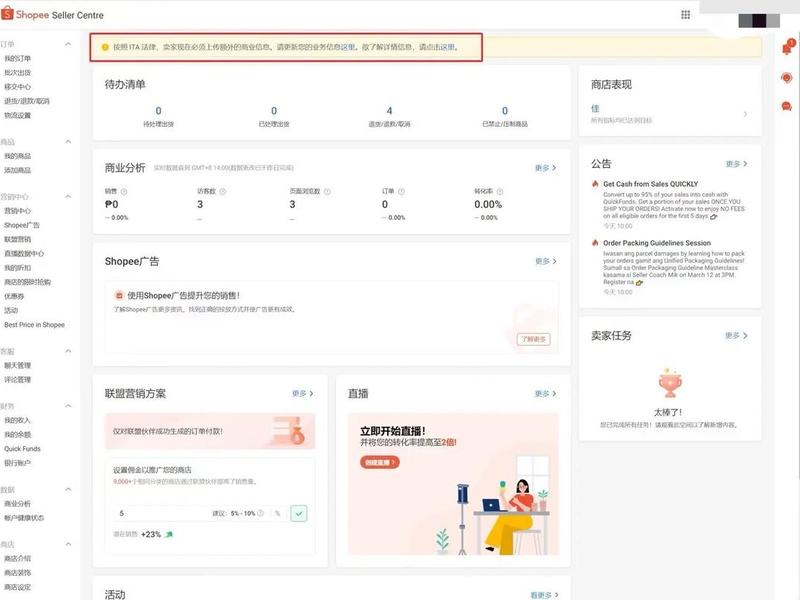800x600 pixels.
Task: Open 我的订单 in sidebar
Action: [x=17, y=58]
